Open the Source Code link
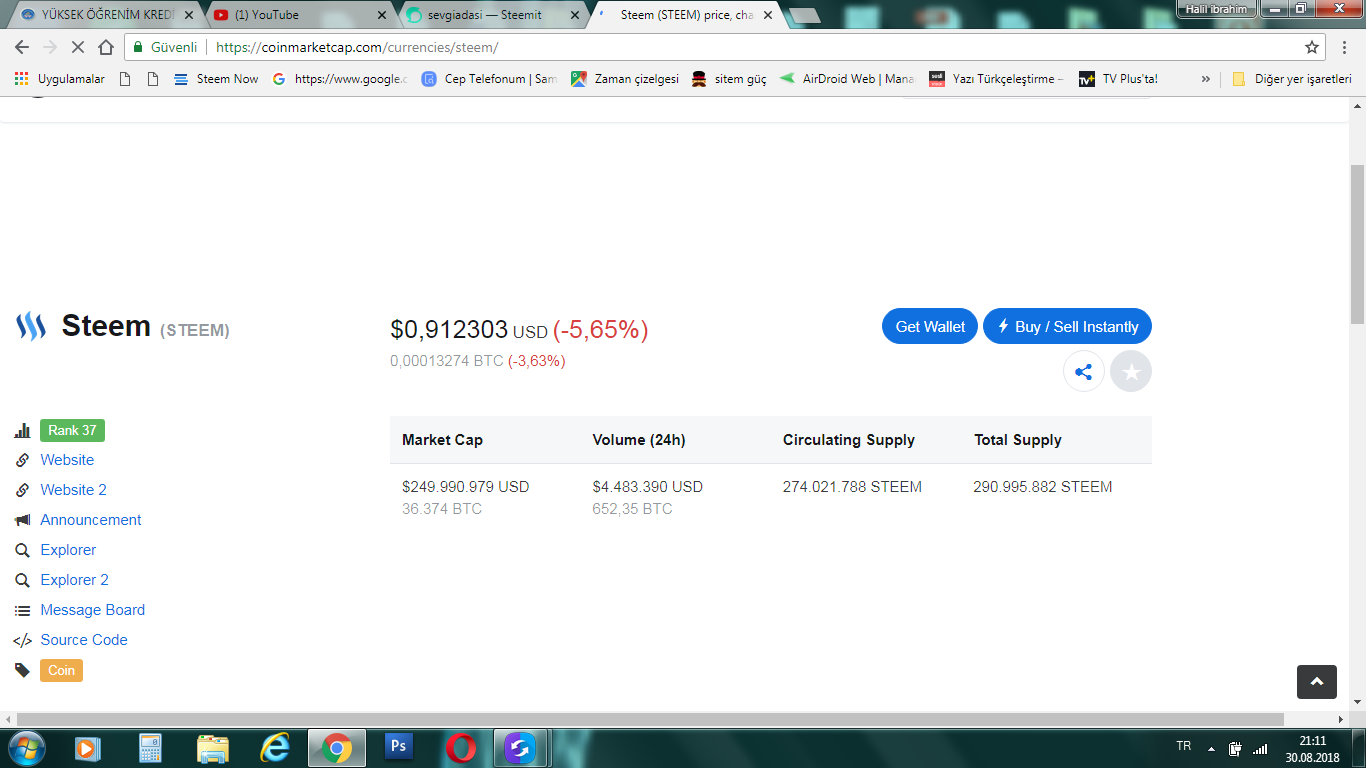Image resolution: width=1366 pixels, height=768 pixels. coord(84,640)
